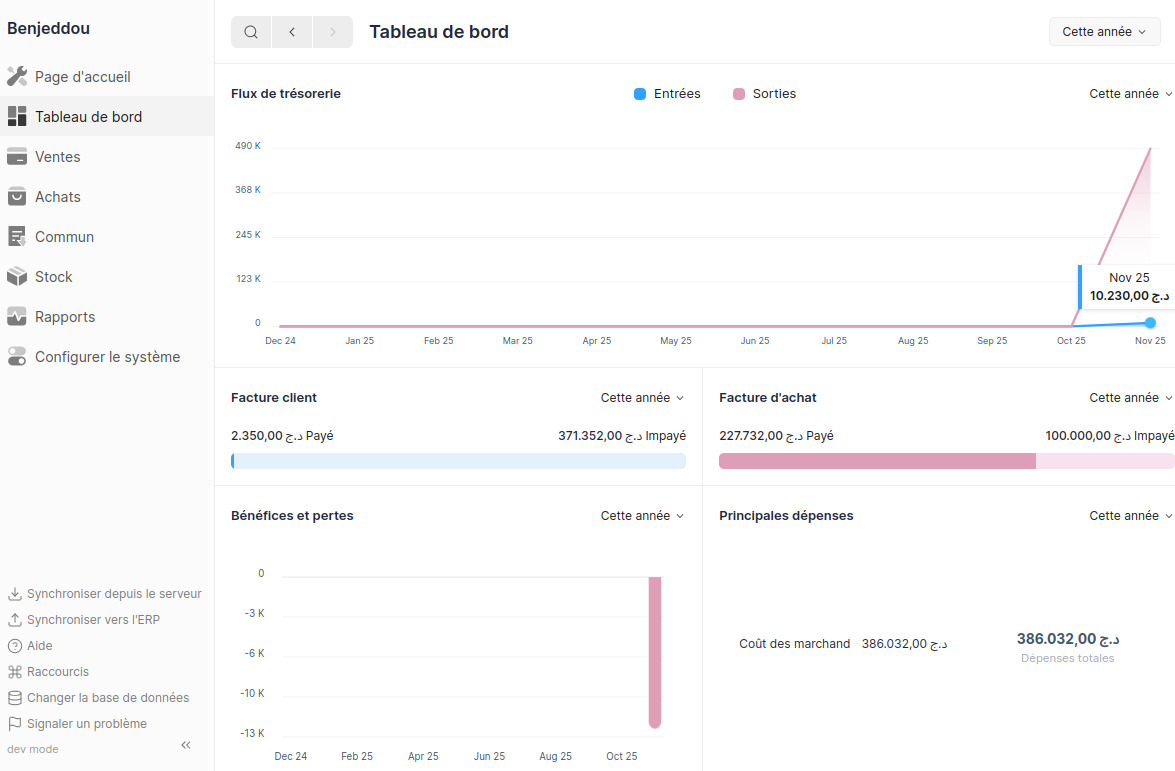Image resolution: width=1175 pixels, height=771 pixels.
Task: Click the Rapports chart icon
Action: (x=17, y=317)
